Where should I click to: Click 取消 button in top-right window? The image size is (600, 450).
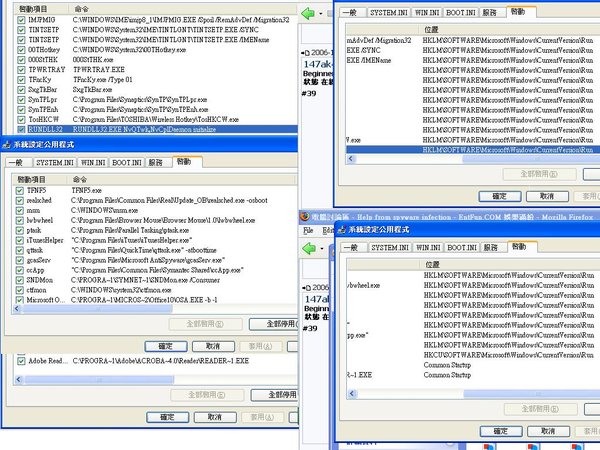pos(547,196)
